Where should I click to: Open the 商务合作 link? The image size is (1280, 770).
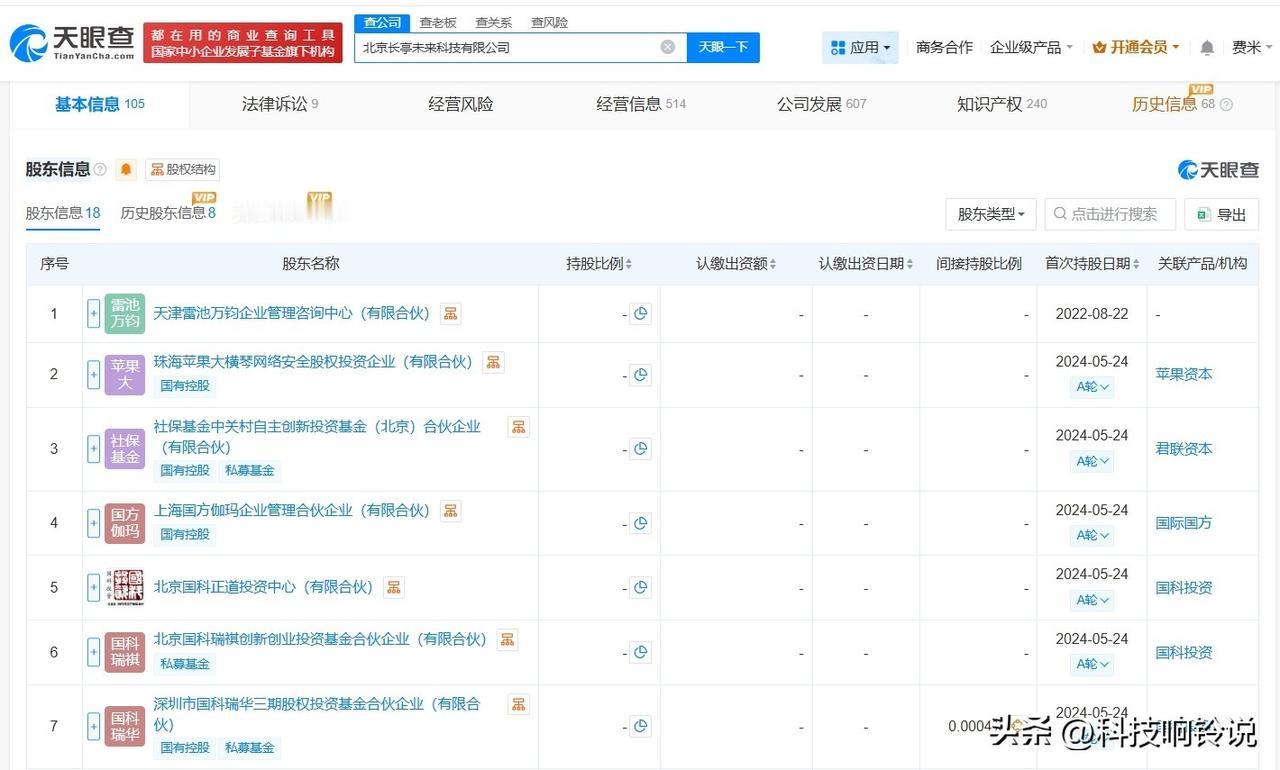[944, 47]
